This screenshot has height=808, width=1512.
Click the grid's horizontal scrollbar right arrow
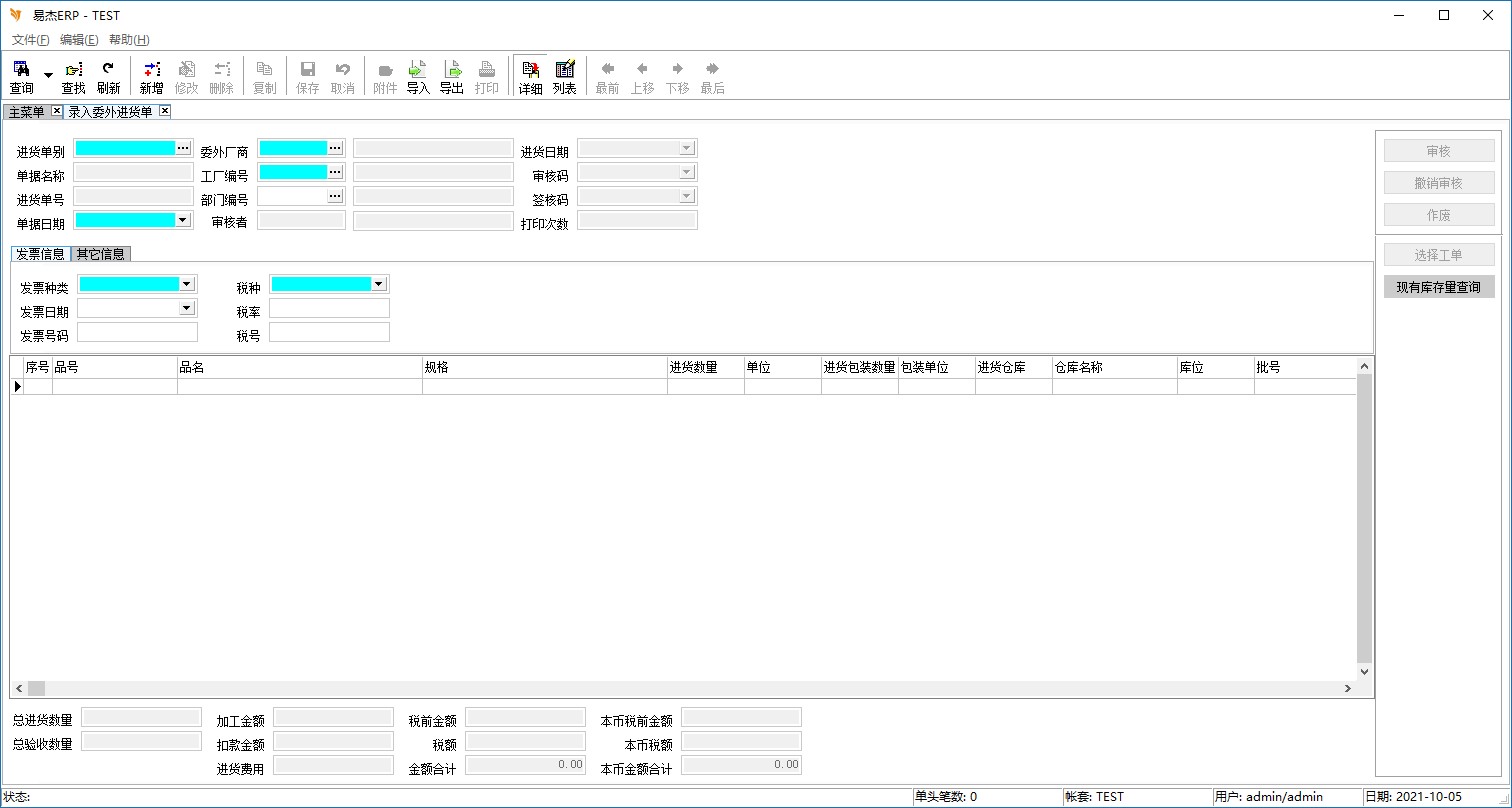click(1347, 689)
